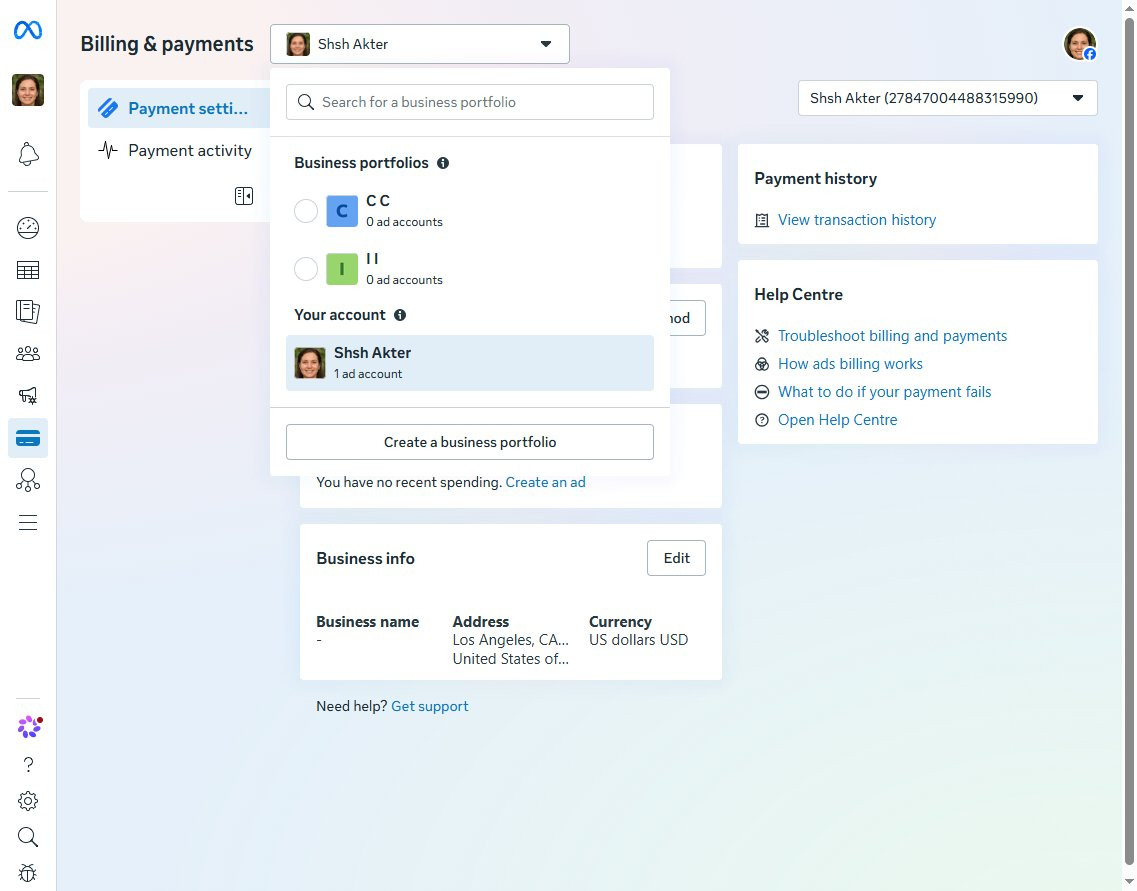Screen dimensions: 1137x891
Task: Open the Ads Manager table icon
Action: coord(28,270)
